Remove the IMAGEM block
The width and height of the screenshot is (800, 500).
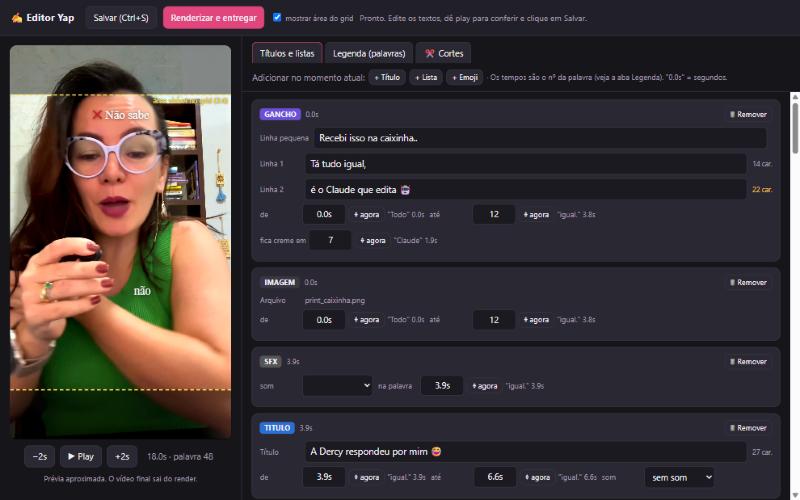click(x=748, y=282)
